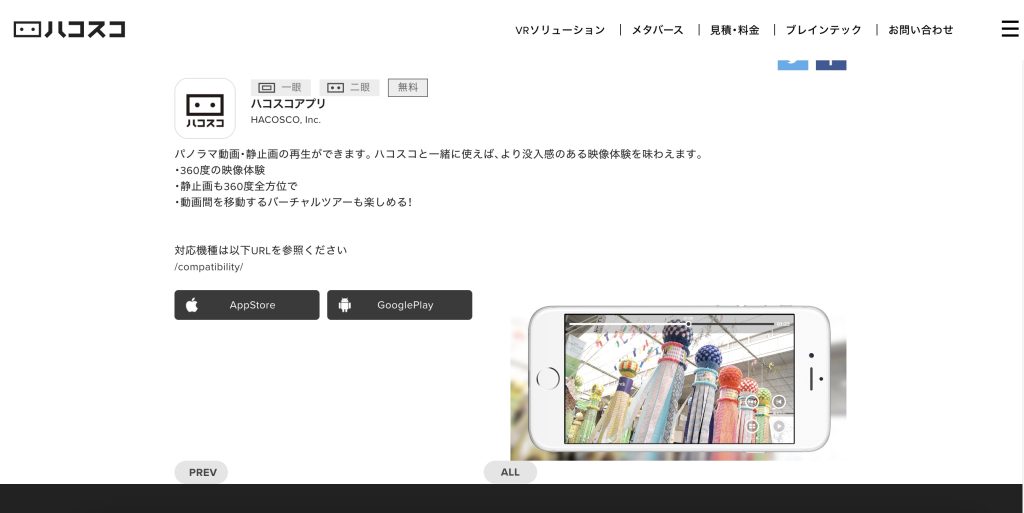The image size is (1024, 513).
Task: Click the play icon in phone screenshot
Action: [778, 426]
